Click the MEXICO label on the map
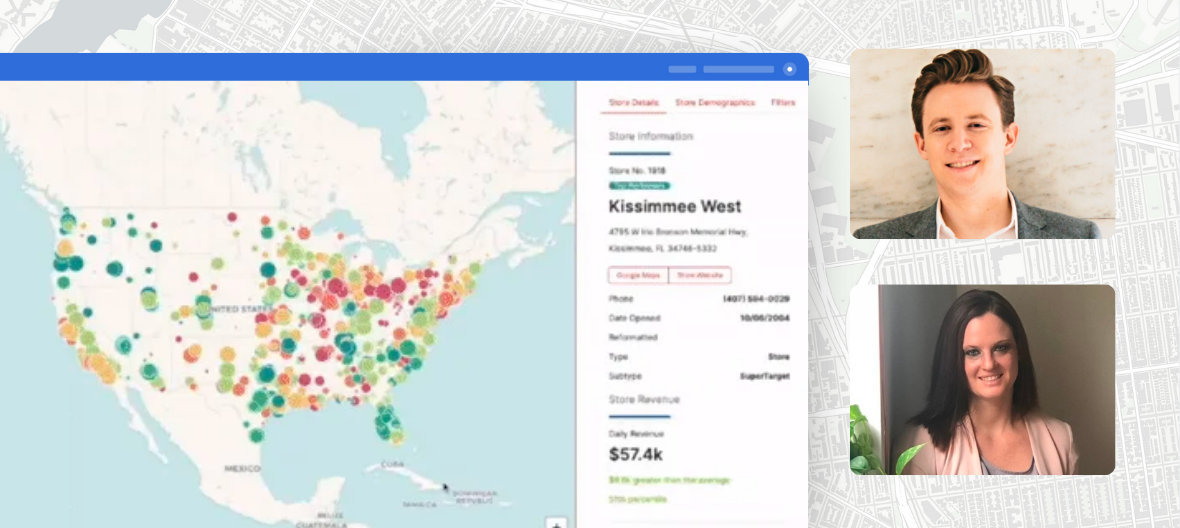This screenshot has width=1180, height=528. tap(242, 469)
